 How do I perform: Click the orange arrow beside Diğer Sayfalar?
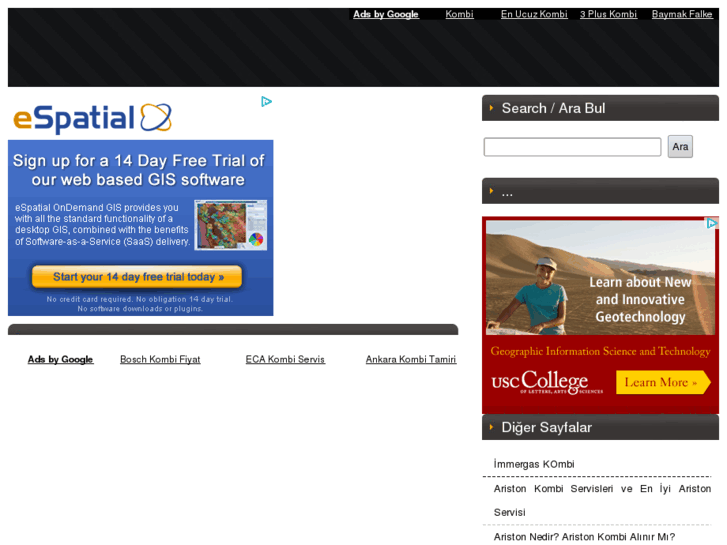pos(491,427)
